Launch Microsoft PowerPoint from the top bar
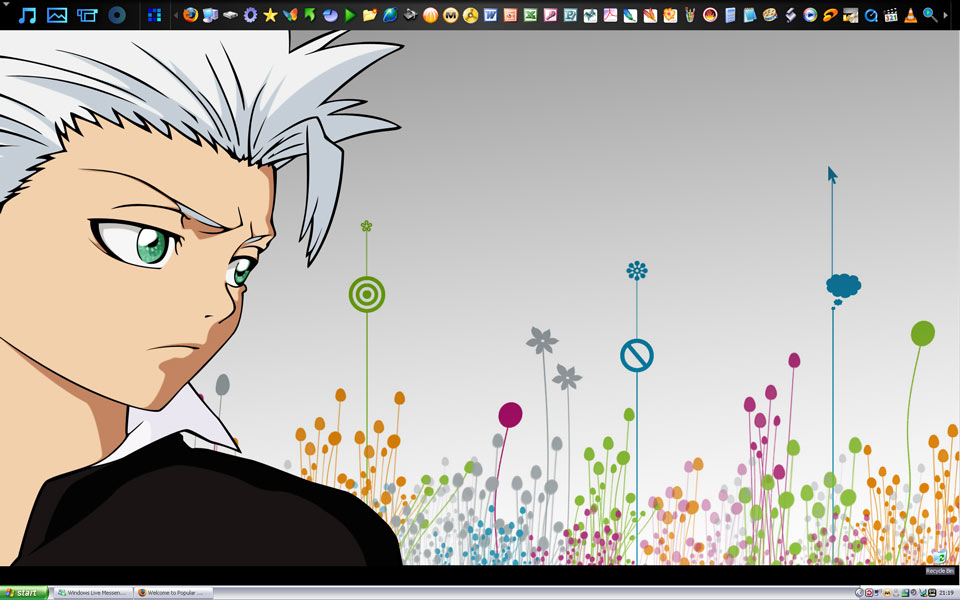The width and height of the screenshot is (960, 600). 510,15
